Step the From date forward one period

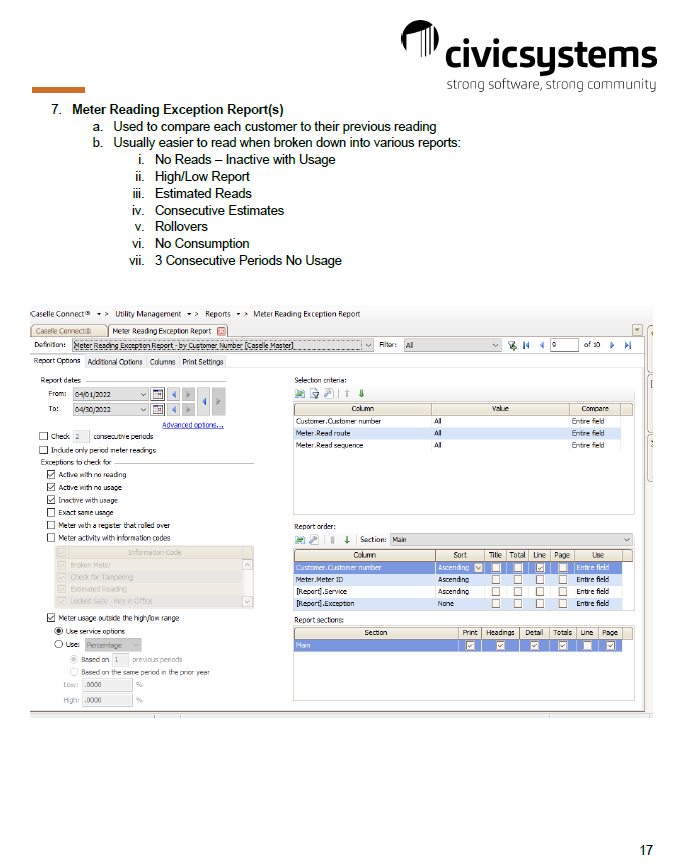(x=188, y=394)
